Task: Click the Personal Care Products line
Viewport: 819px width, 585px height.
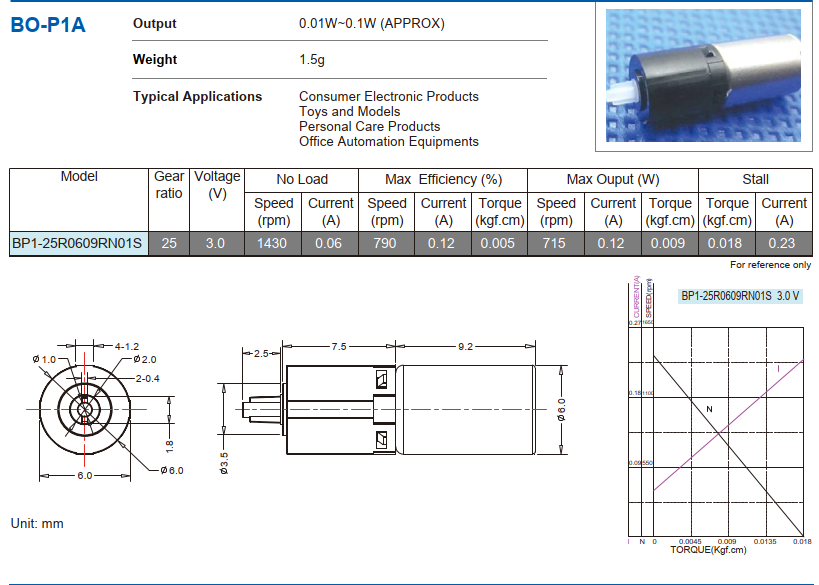Action: click(369, 126)
